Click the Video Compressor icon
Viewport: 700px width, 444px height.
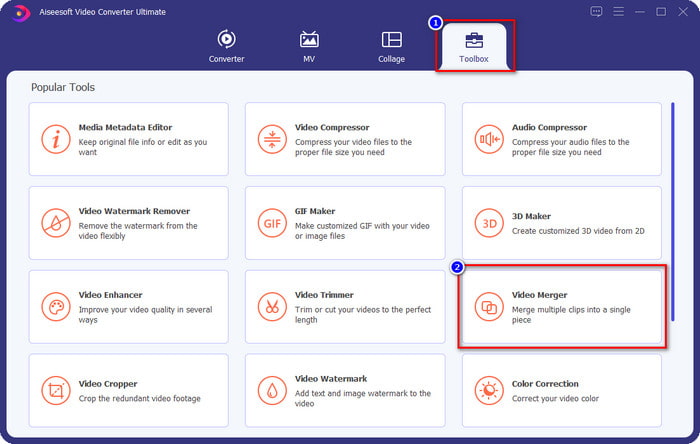coord(272,139)
